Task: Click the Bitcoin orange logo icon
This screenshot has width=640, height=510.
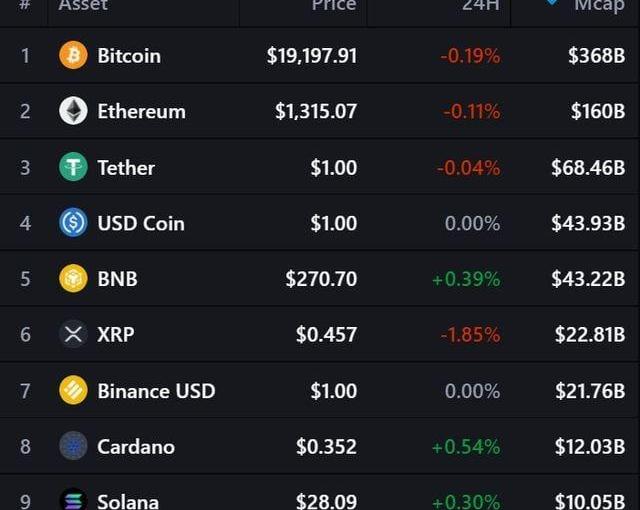Action: [x=73, y=55]
